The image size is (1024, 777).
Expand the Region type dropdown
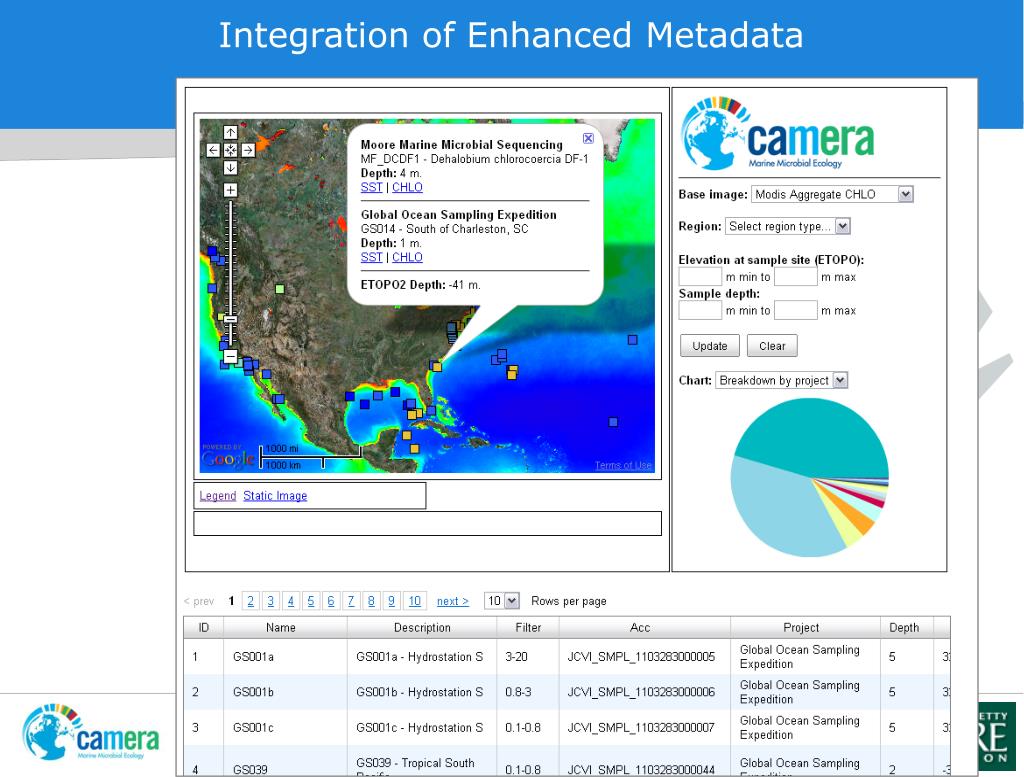(x=841, y=227)
